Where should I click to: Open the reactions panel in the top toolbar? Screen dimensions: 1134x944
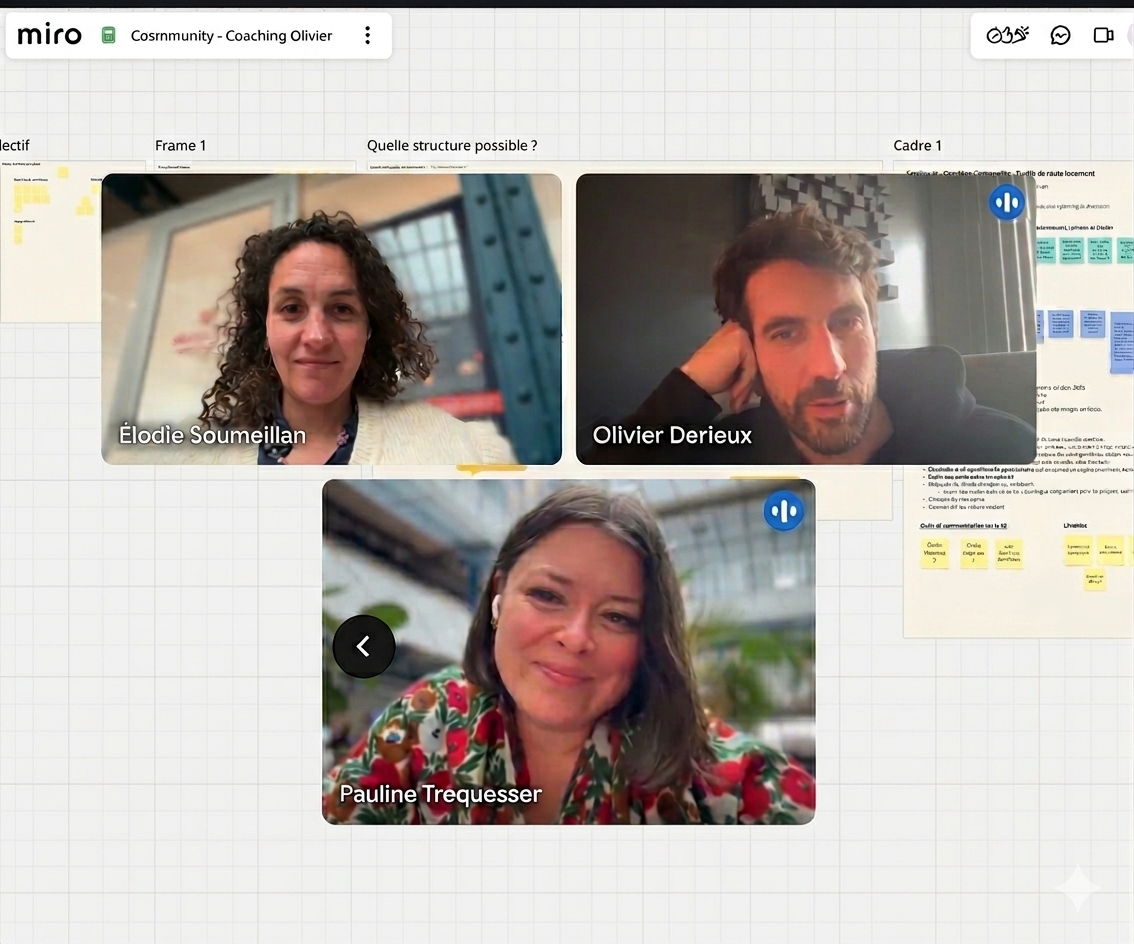pos(1006,34)
